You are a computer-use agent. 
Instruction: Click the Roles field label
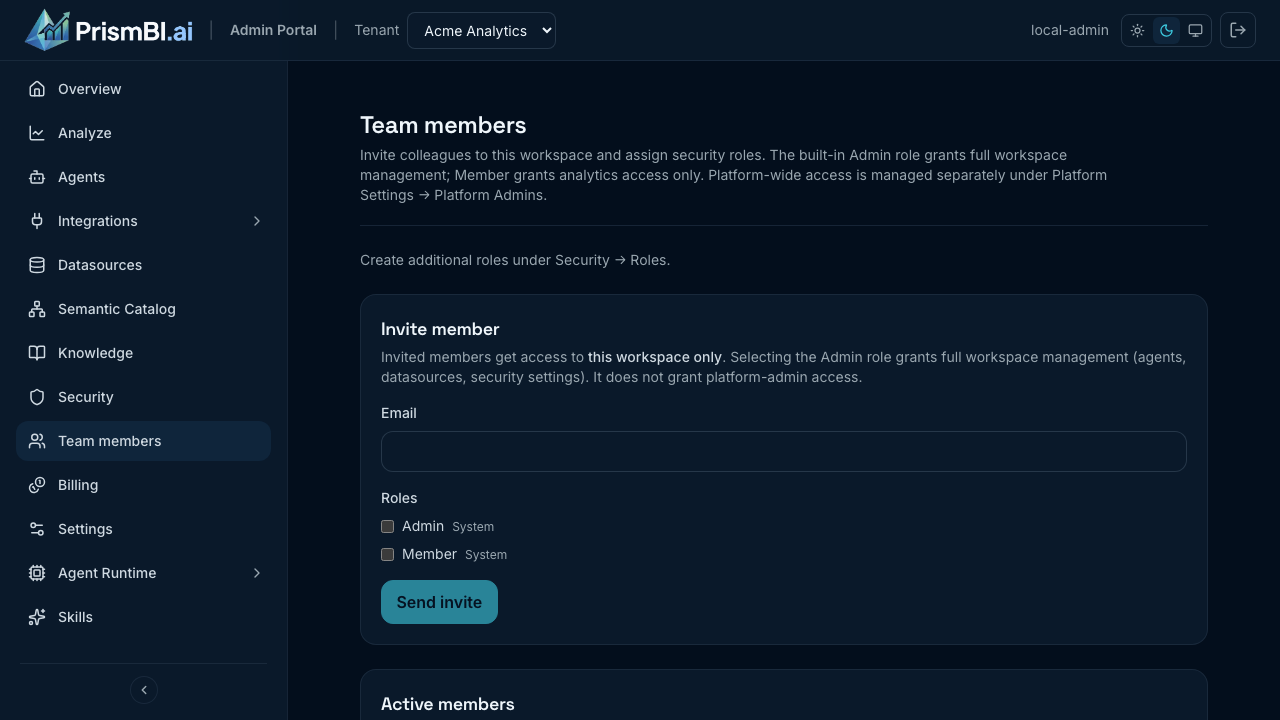coord(399,498)
